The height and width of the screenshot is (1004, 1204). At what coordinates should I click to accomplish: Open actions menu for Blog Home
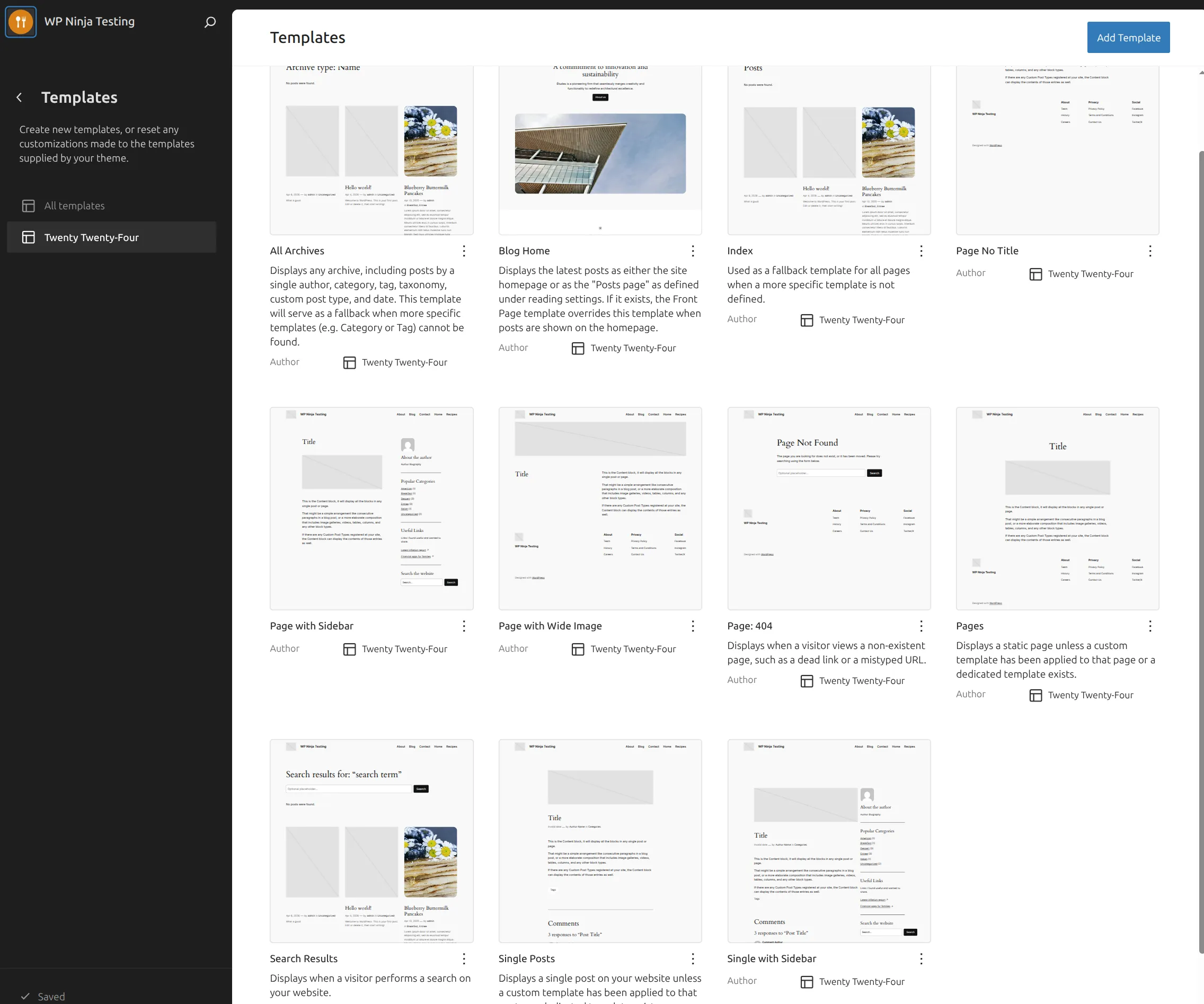click(x=693, y=251)
